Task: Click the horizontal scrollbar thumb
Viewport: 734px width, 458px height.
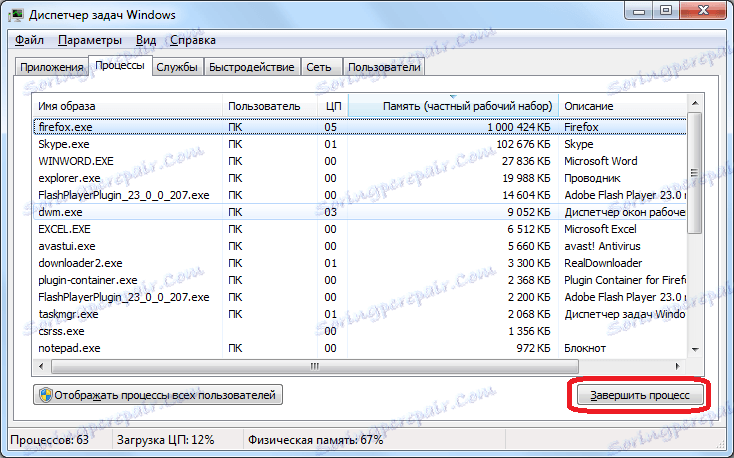Action: pos(315,366)
